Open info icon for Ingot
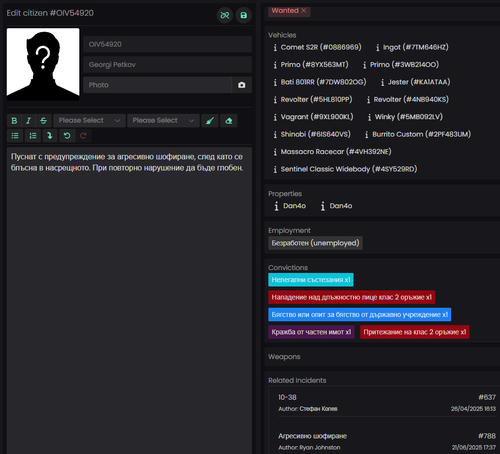 tap(377, 48)
